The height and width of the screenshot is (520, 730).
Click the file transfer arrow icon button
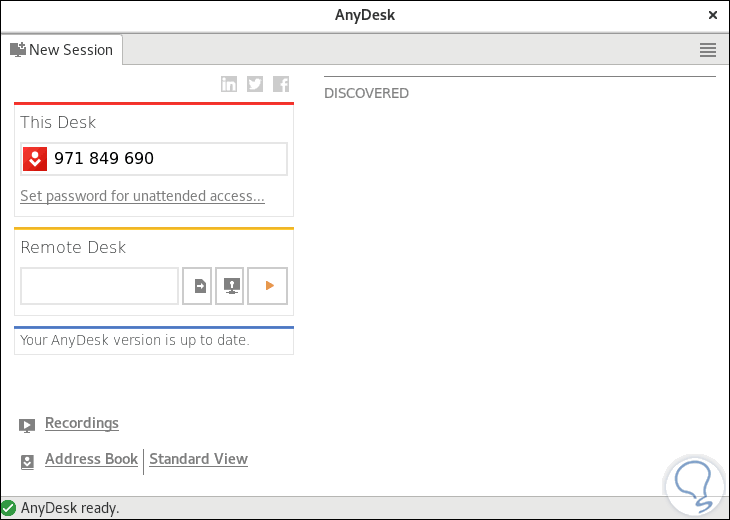(x=197, y=286)
